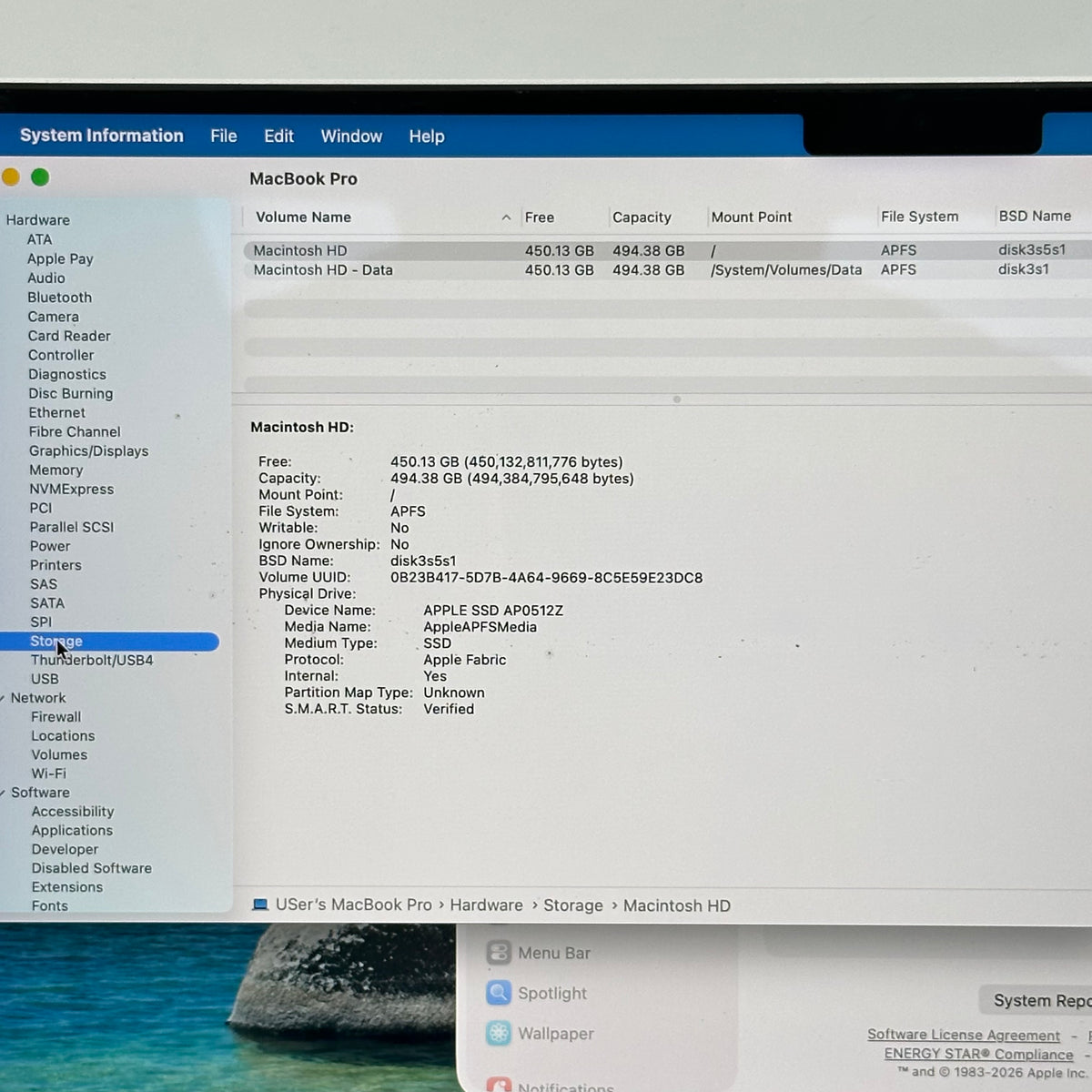Select Power in the sidebar
The height and width of the screenshot is (1092, 1092).
(x=50, y=546)
